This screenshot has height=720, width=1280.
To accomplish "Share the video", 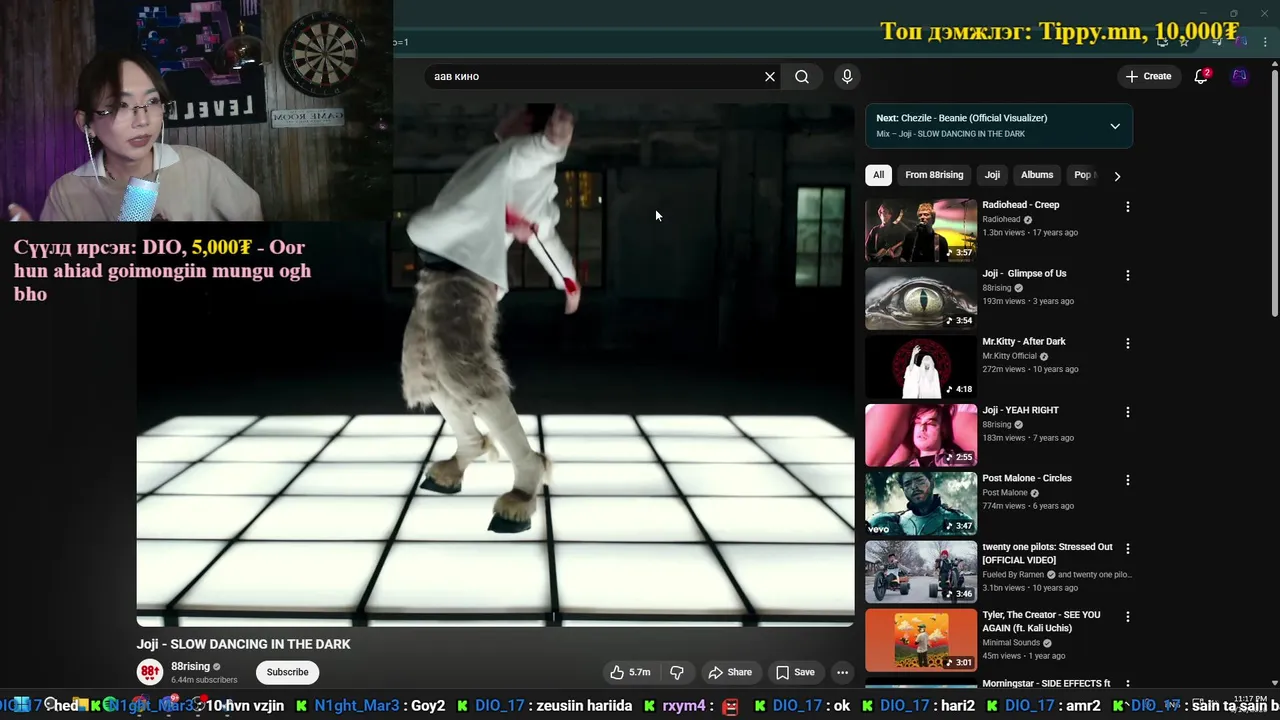I will [x=730, y=672].
